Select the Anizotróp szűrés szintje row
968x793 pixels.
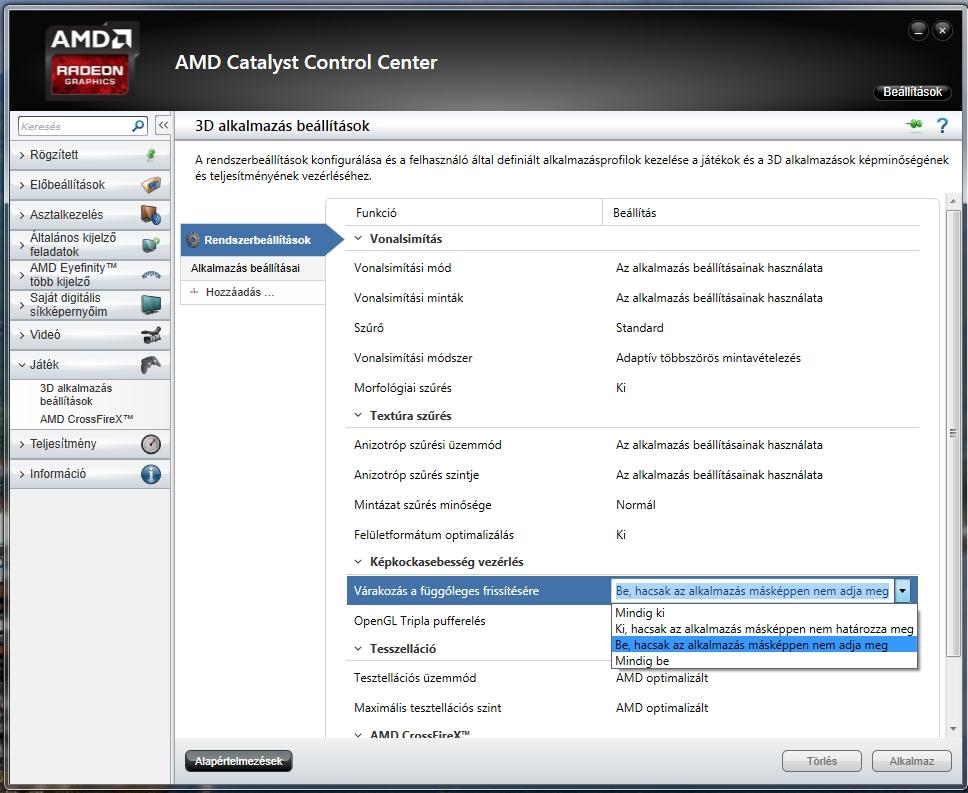[633, 475]
